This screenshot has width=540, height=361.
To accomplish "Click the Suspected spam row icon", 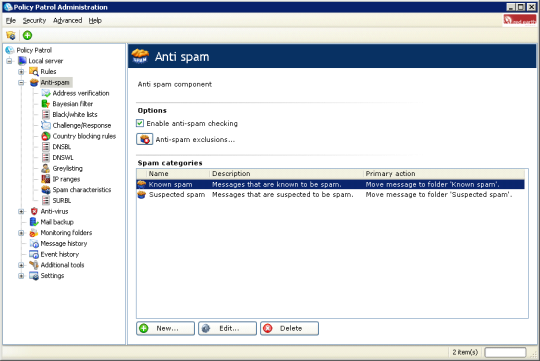I will [142, 195].
